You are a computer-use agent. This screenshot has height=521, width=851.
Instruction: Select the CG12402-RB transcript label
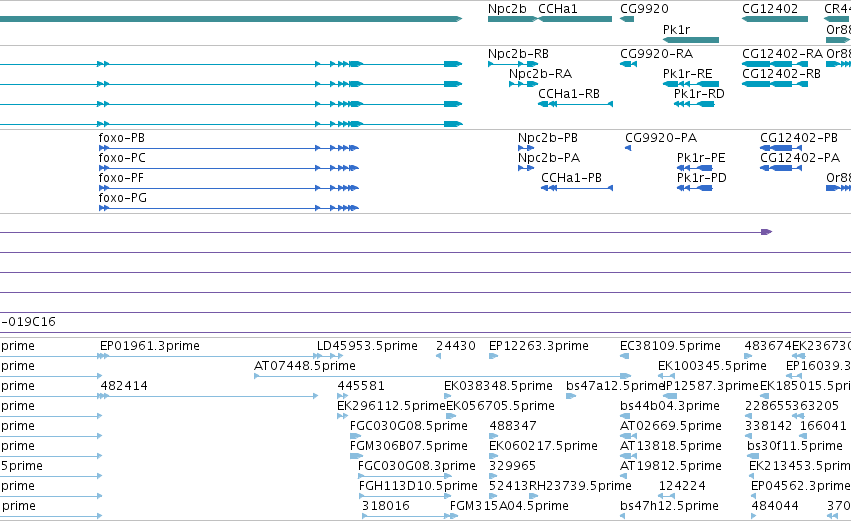pyautogui.click(x=781, y=74)
